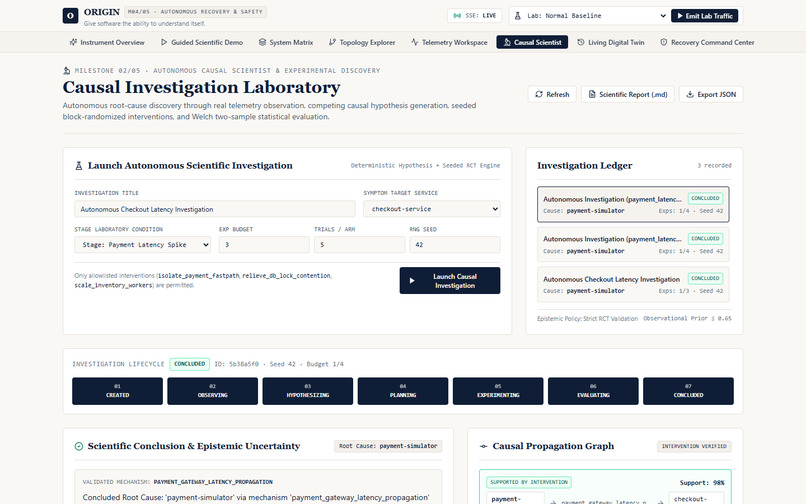The height and width of the screenshot is (504, 806).
Task: Click the 04 PLANNING lifecycle step
Action: [x=403, y=391]
